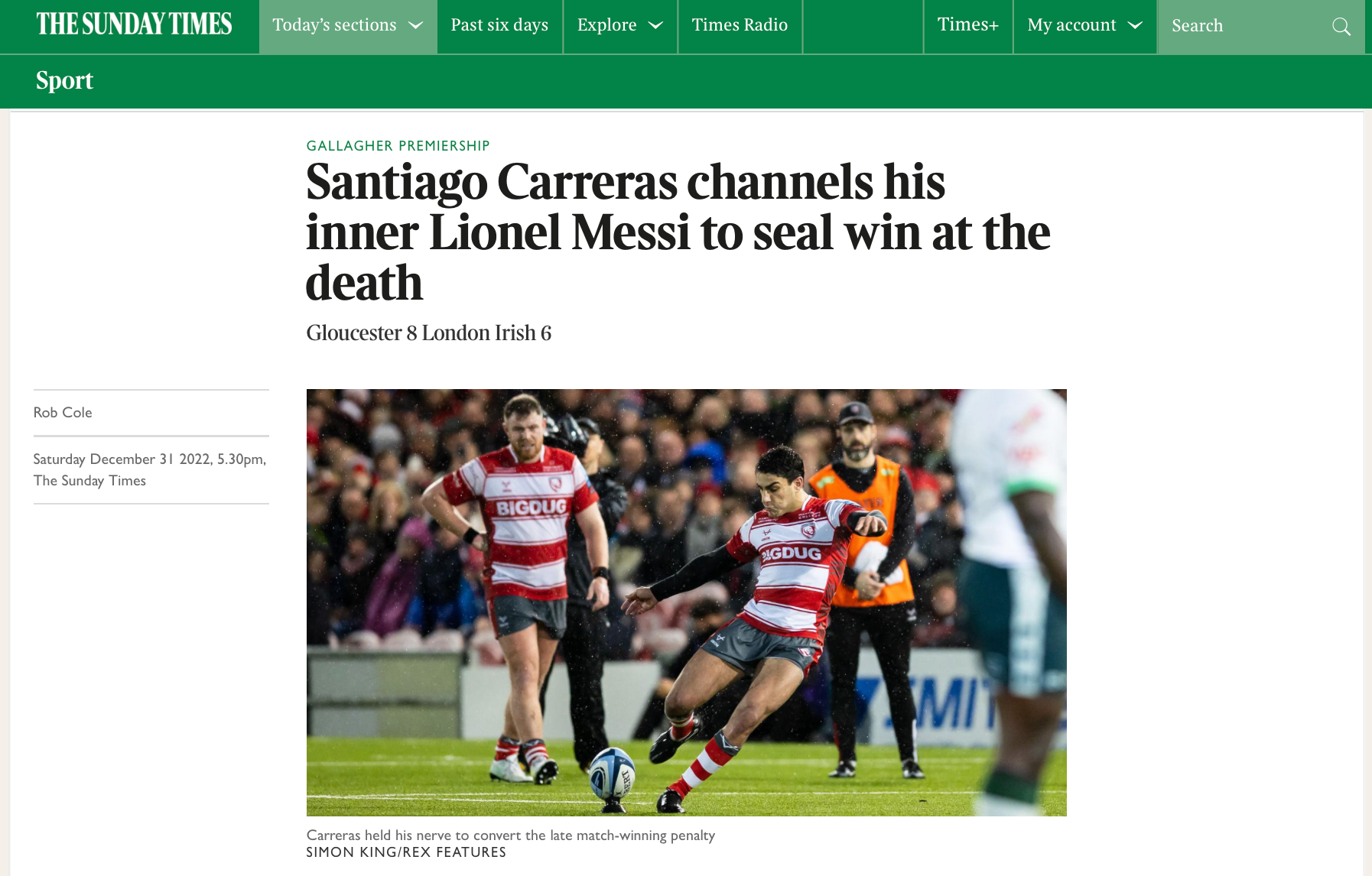Click author name Rob Cole

[x=63, y=413]
